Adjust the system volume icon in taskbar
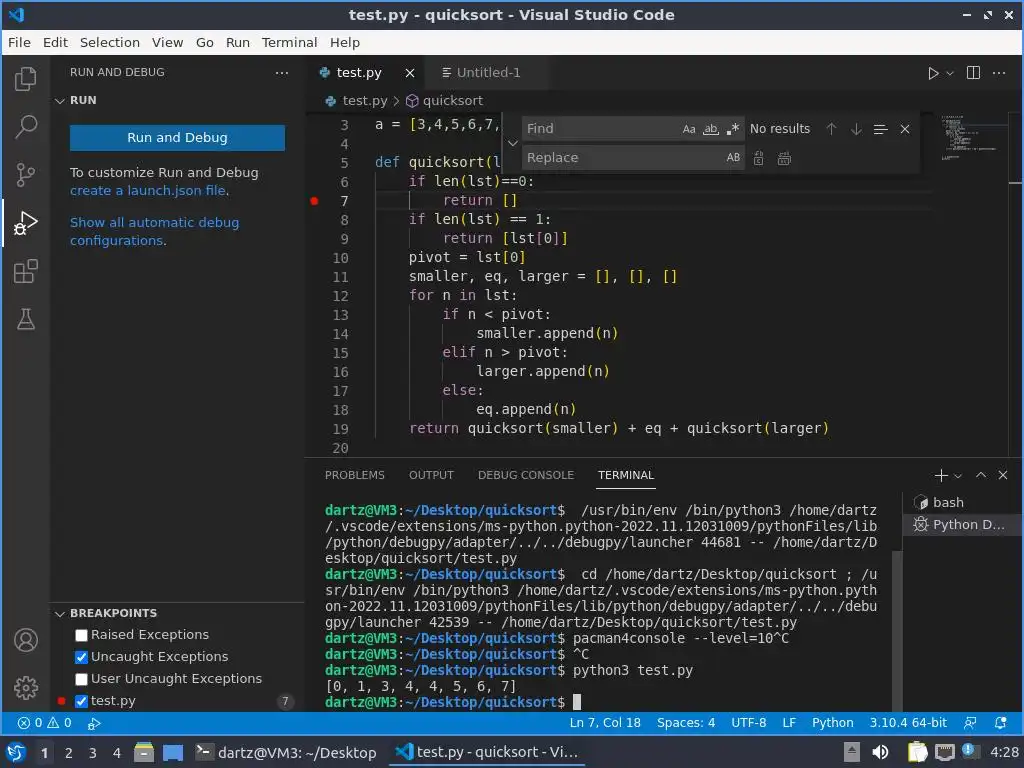The image size is (1024, 768). click(x=880, y=752)
